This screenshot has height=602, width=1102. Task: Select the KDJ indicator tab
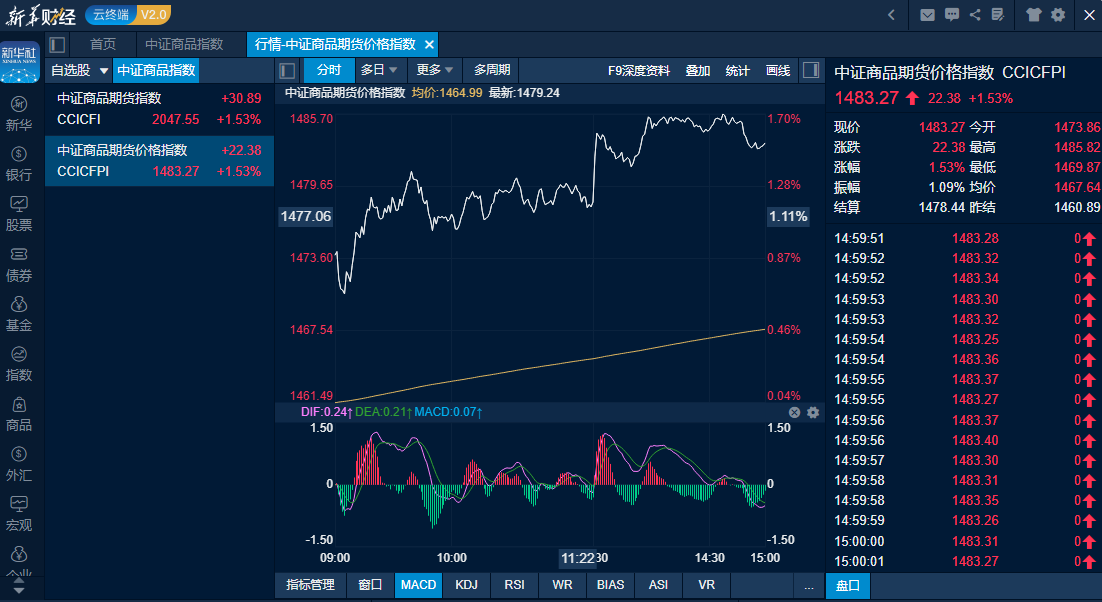tap(466, 585)
